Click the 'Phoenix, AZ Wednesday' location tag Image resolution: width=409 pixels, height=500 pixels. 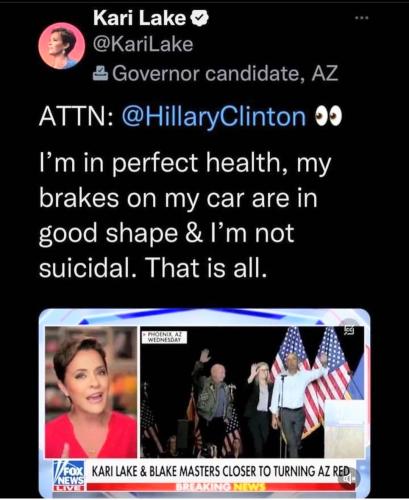point(164,337)
